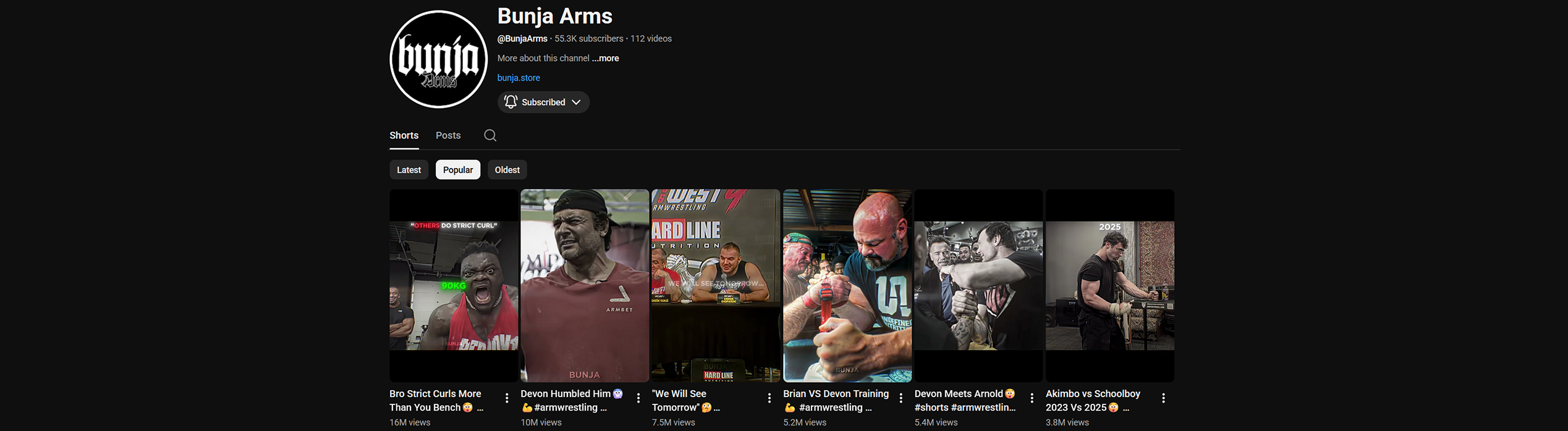Switch to the Shorts tab
The height and width of the screenshot is (431, 1568).
[x=404, y=135]
